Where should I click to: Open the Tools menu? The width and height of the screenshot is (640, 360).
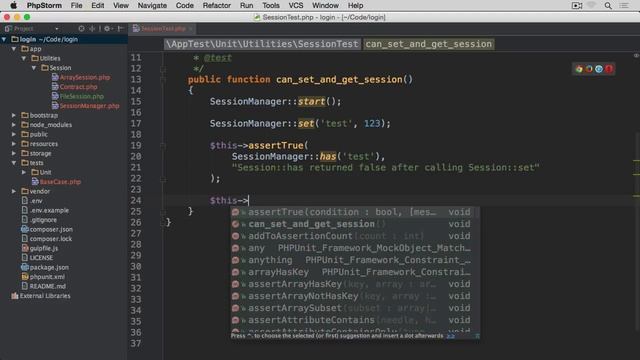(271, 5)
